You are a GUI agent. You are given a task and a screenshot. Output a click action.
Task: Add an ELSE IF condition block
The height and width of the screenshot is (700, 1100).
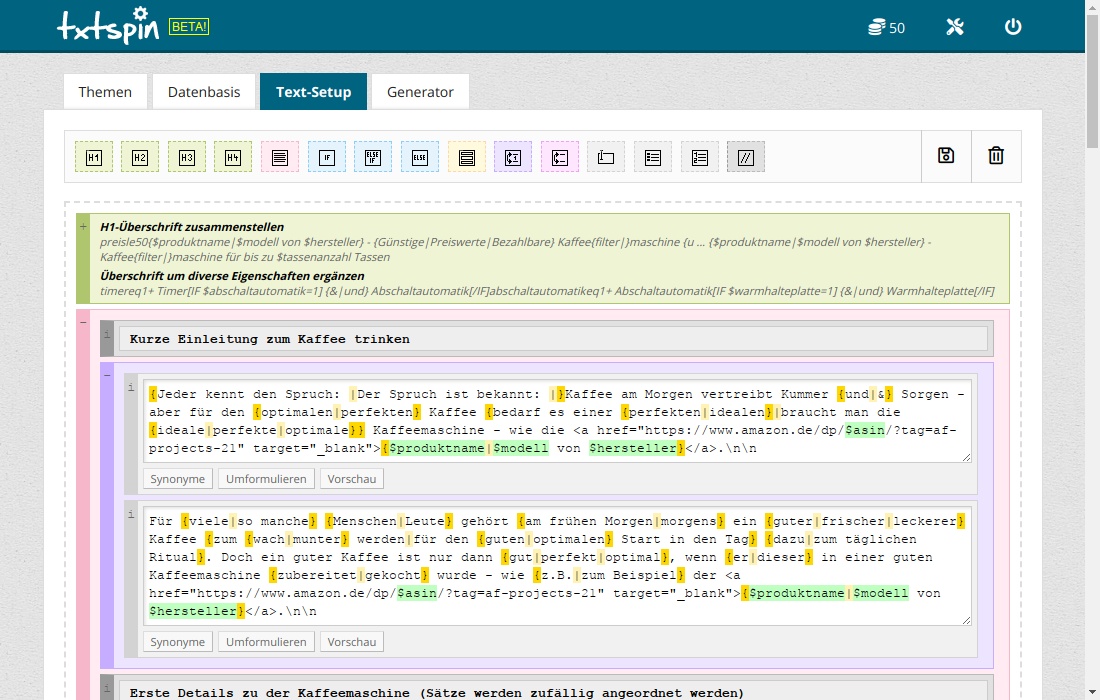tap(373, 157)
